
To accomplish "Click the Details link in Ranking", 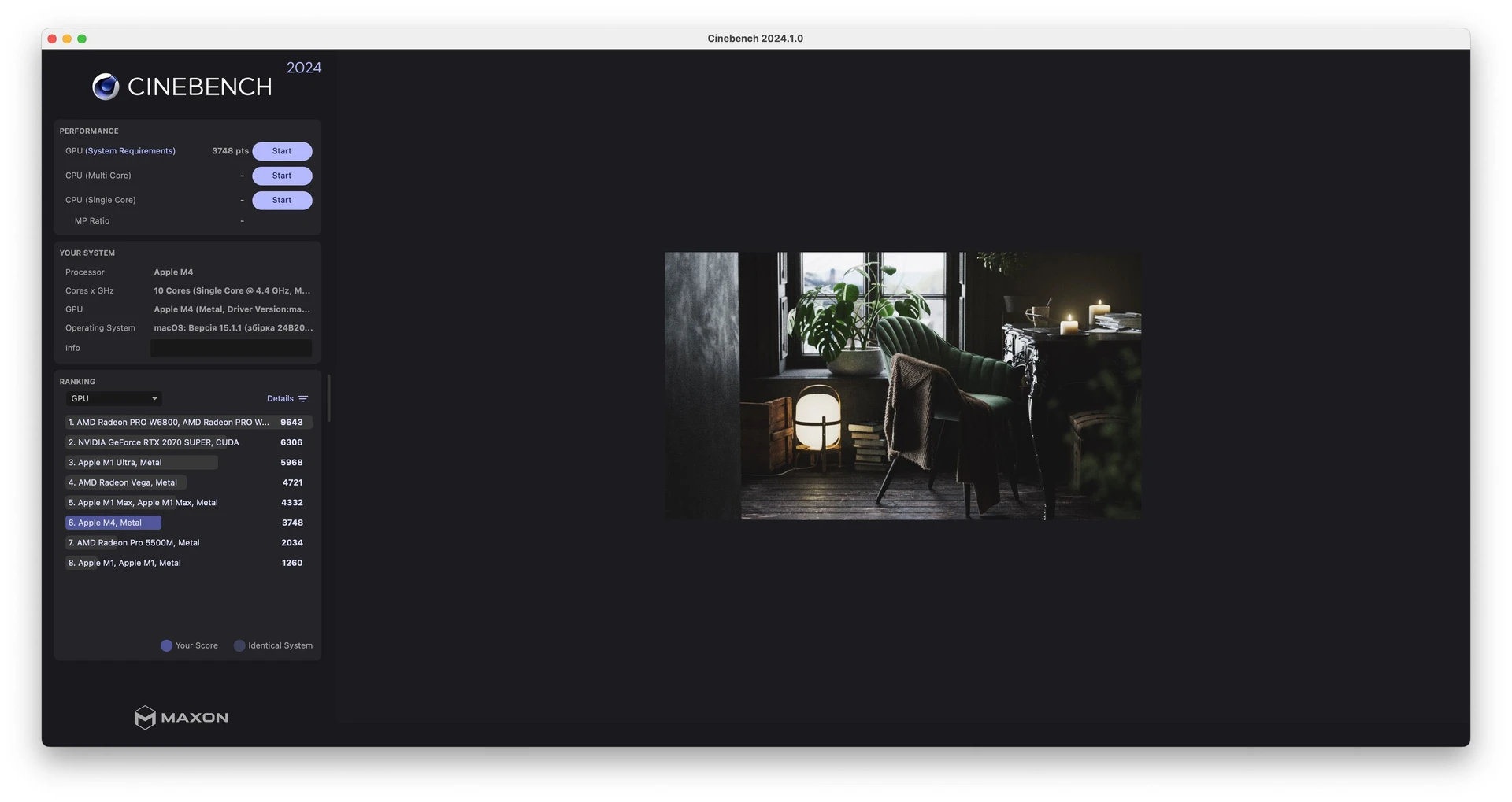I will pos(280,399).
